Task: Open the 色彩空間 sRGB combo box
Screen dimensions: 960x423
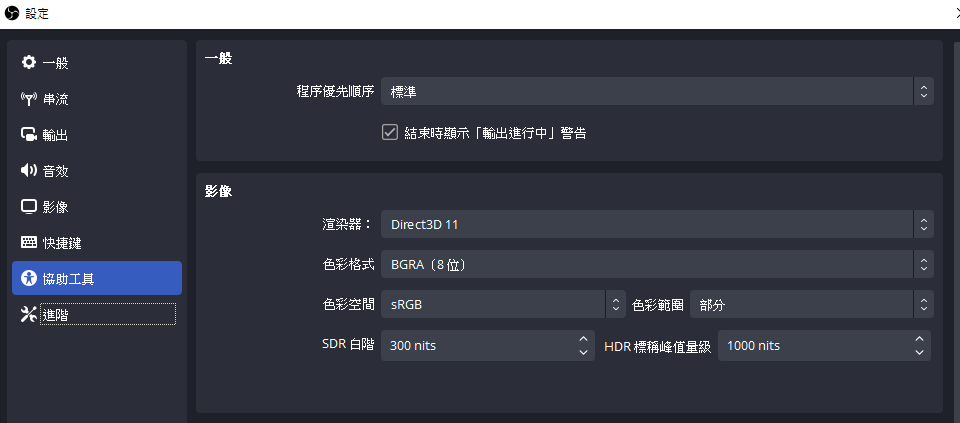Action: (x=503, y=304)
